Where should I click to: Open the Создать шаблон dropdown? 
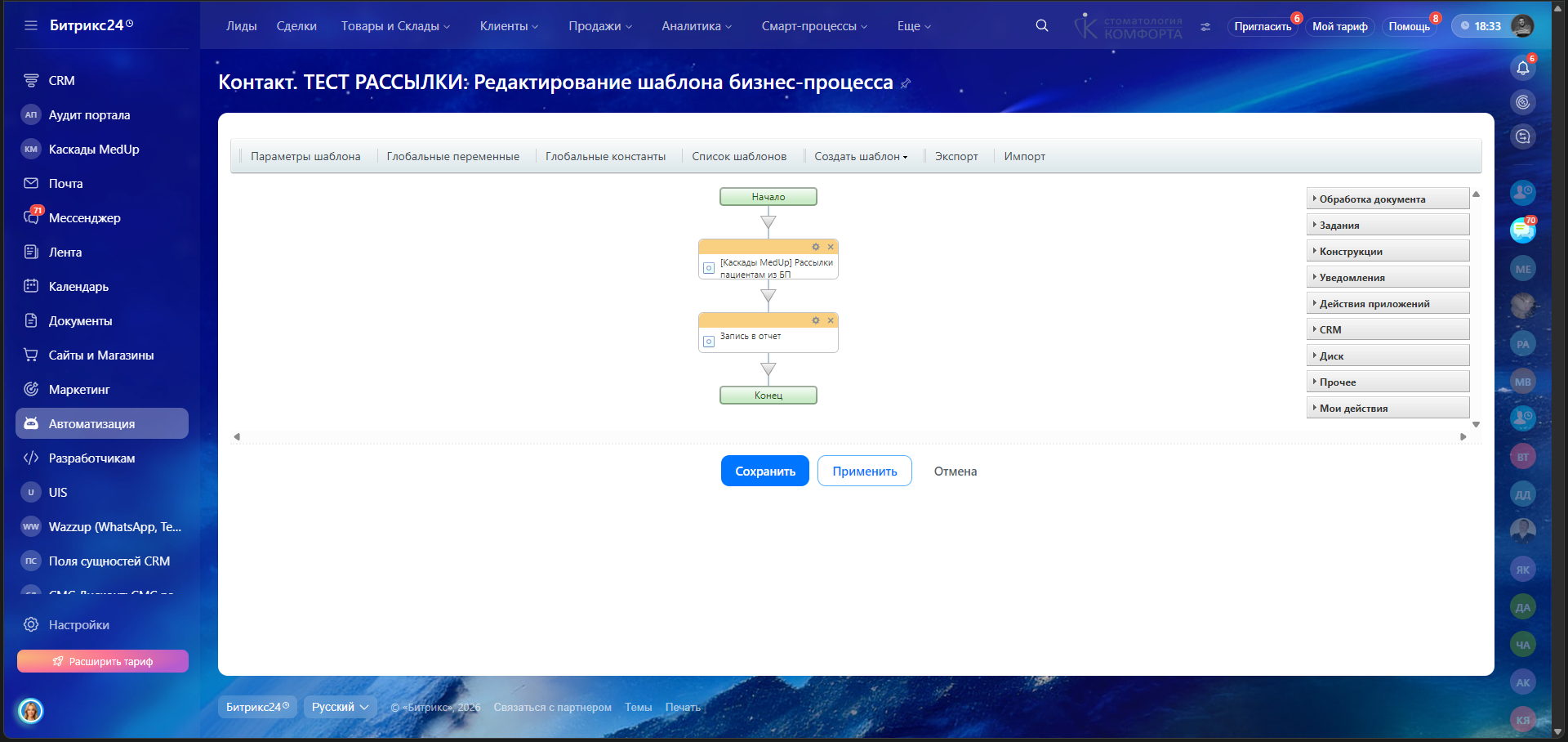click(x=861, y=156)
